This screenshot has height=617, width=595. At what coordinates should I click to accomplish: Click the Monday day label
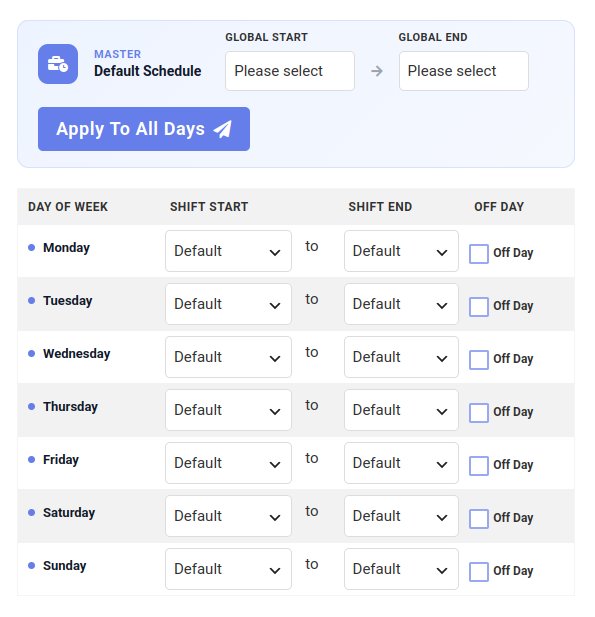[x=66, y=248]
